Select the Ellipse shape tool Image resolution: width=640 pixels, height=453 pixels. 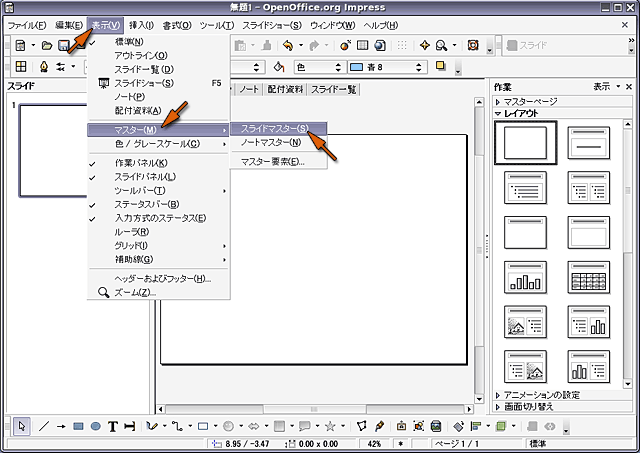(x=95, y=425)
